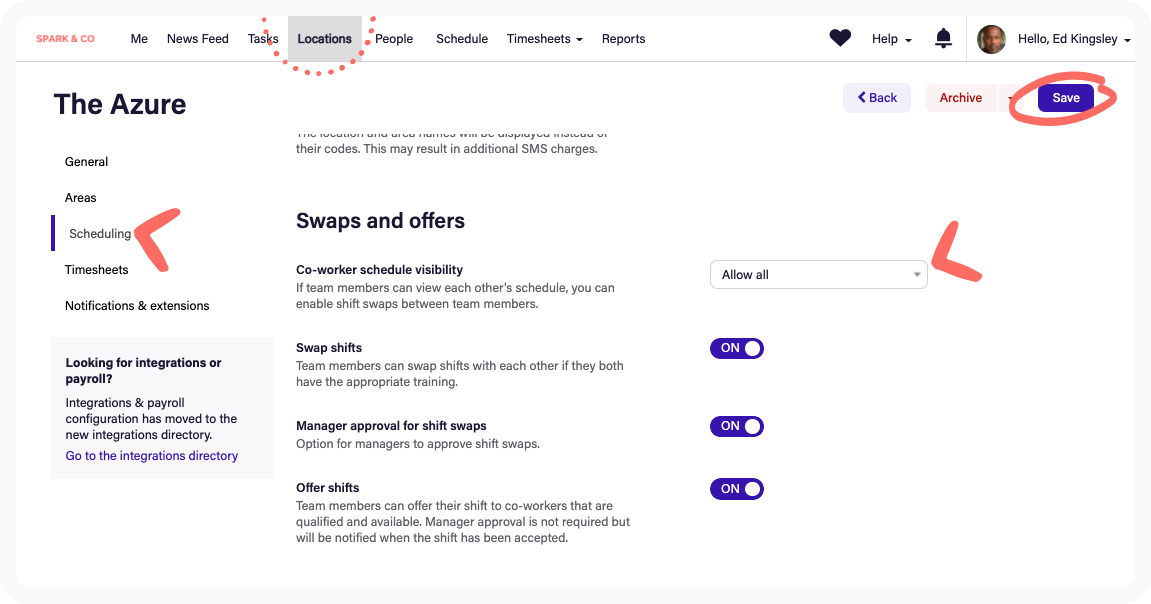1151x604 pixels.
Task: Turn off the Swap shifts toggle
Action: click(737, 348)
